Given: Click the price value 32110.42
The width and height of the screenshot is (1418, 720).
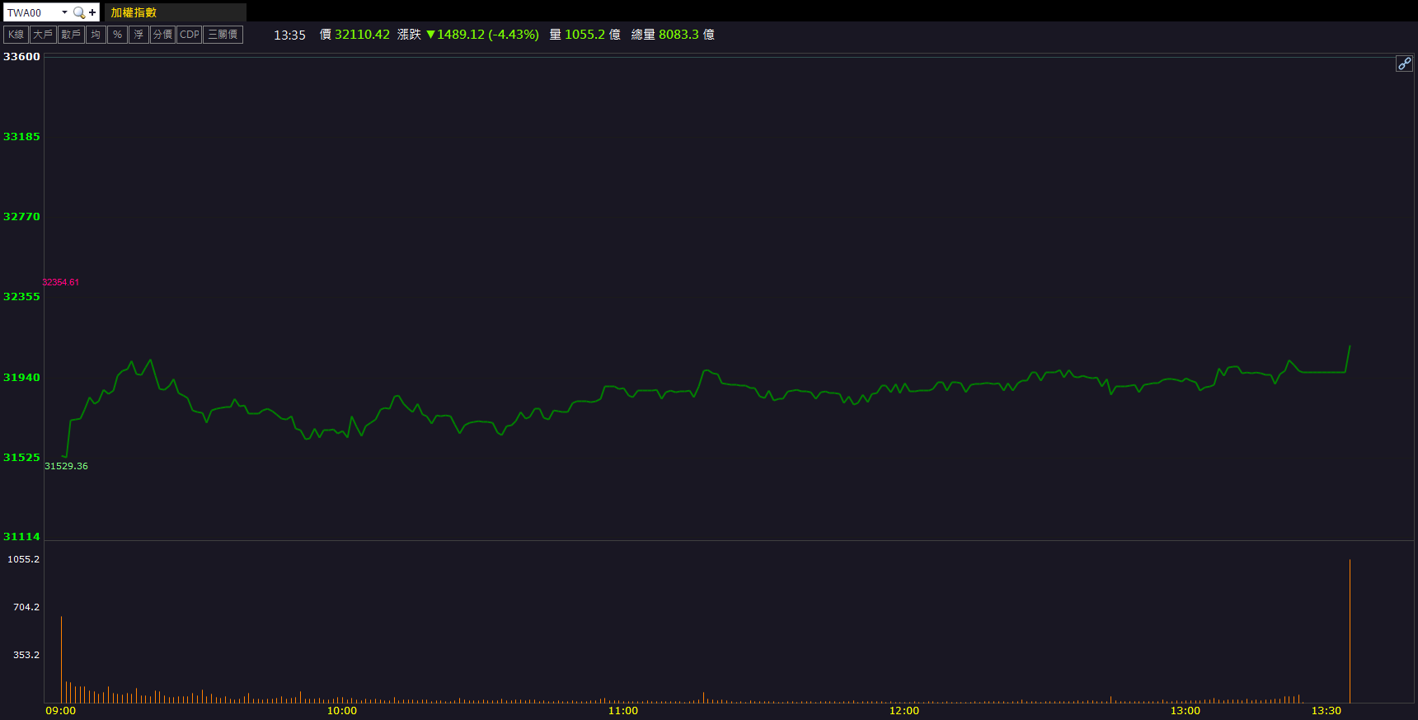Looking at the screenshot, I should [362, 34].
